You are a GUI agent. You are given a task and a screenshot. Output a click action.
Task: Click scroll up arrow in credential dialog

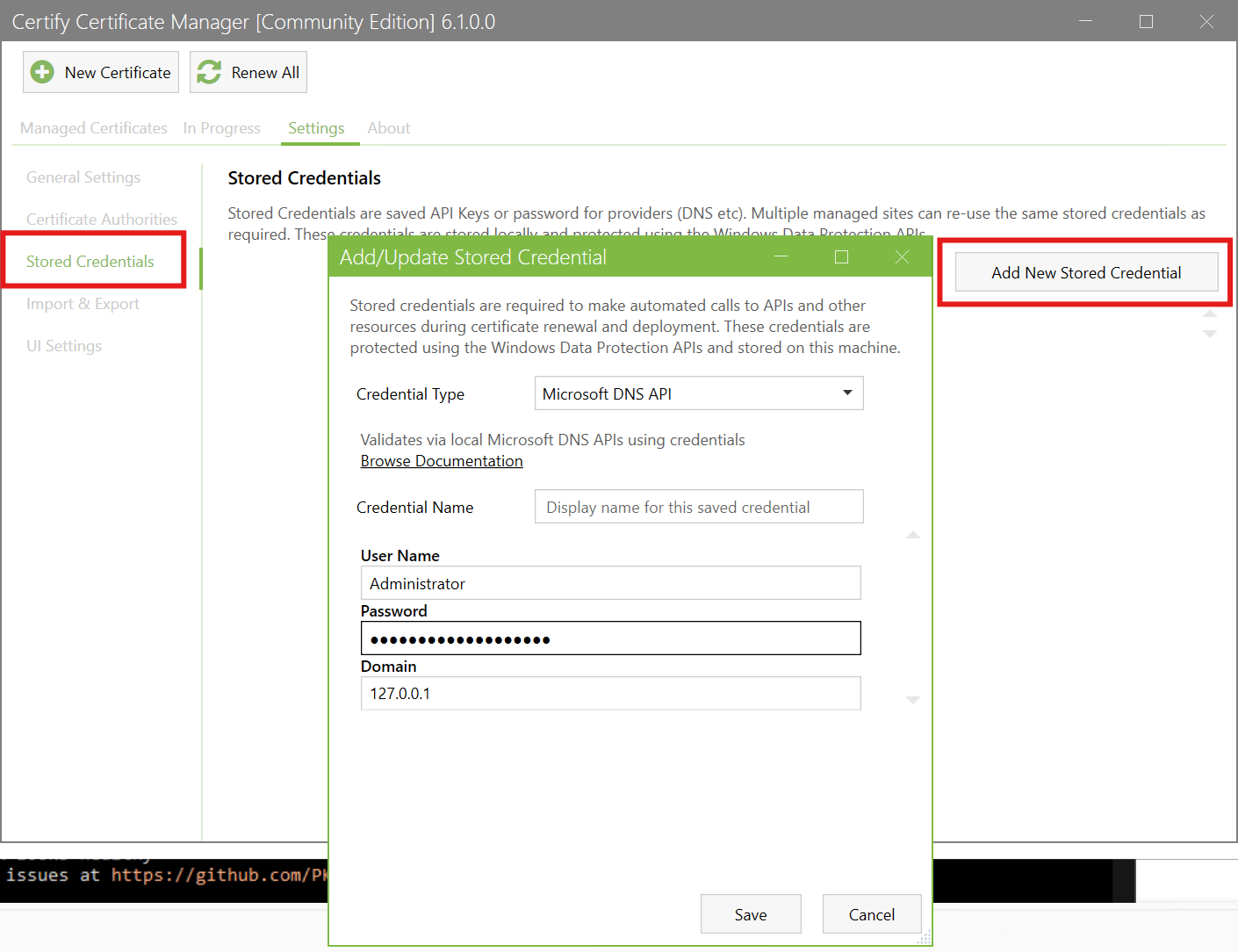(x=913, y=534)
